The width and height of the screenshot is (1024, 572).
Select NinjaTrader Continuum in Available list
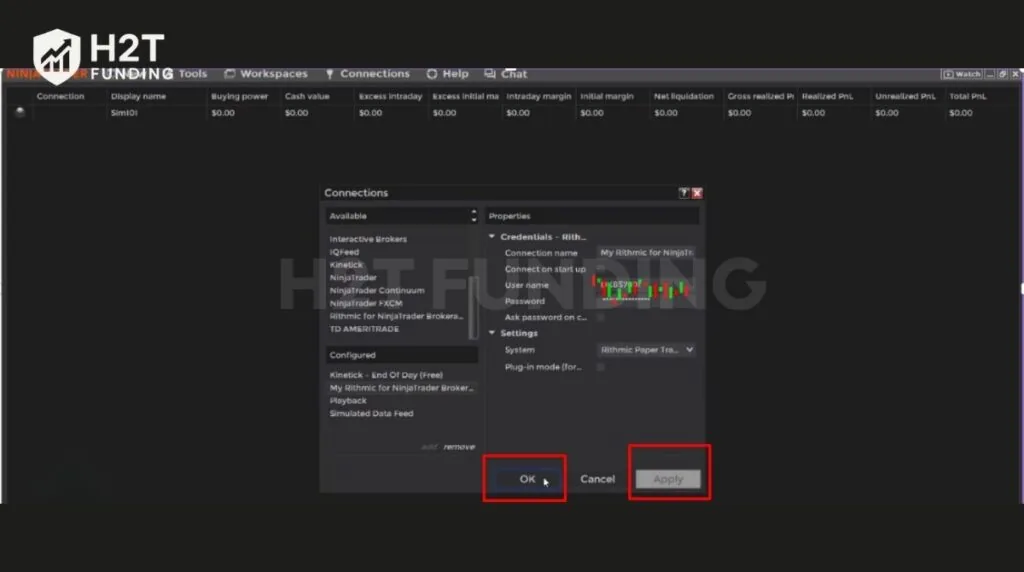(x=377, y=291)
